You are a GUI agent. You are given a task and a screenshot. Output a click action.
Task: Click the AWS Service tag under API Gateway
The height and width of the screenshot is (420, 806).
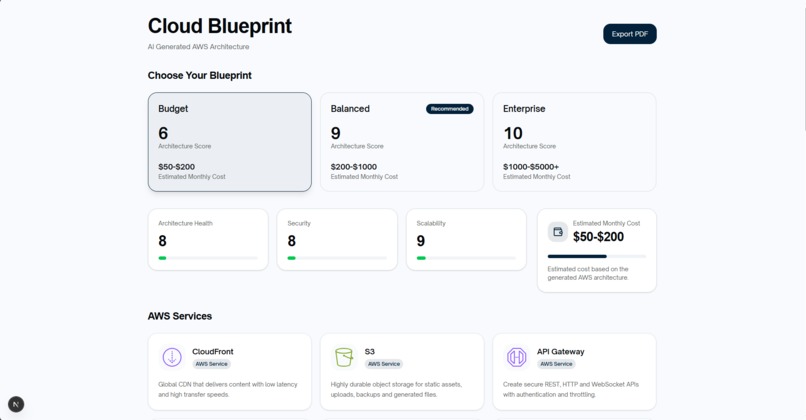(556, 364)
